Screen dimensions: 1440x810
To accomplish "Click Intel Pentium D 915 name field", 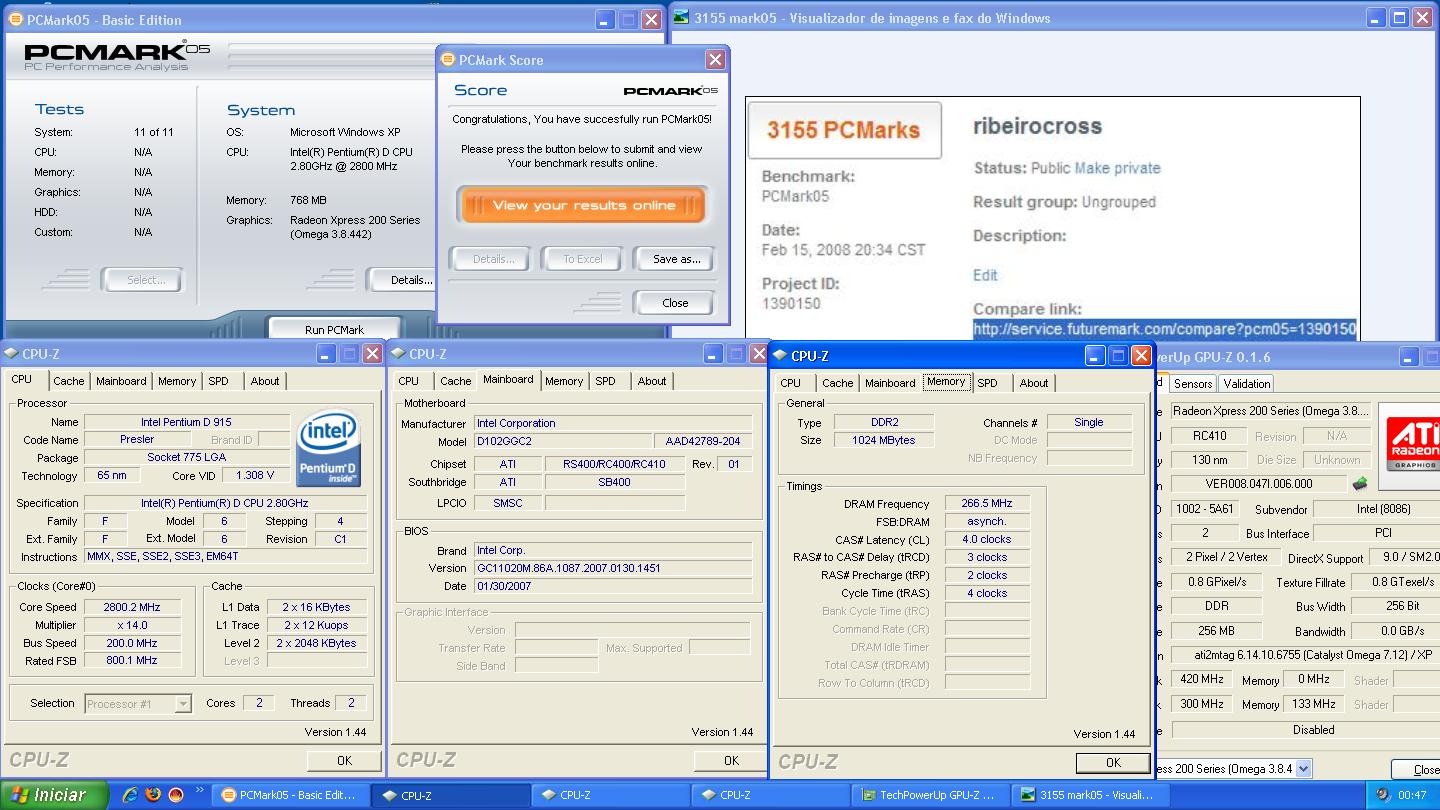I will (186, 422).
